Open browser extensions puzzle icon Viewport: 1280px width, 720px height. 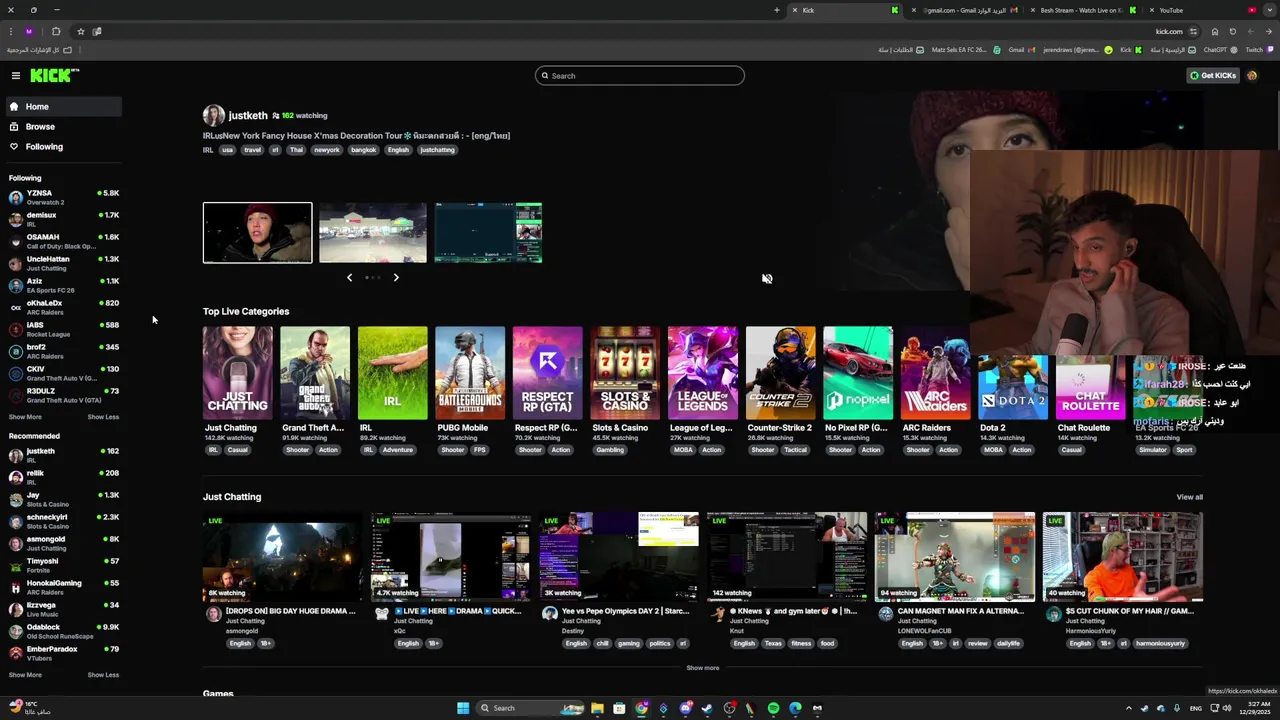56,31
